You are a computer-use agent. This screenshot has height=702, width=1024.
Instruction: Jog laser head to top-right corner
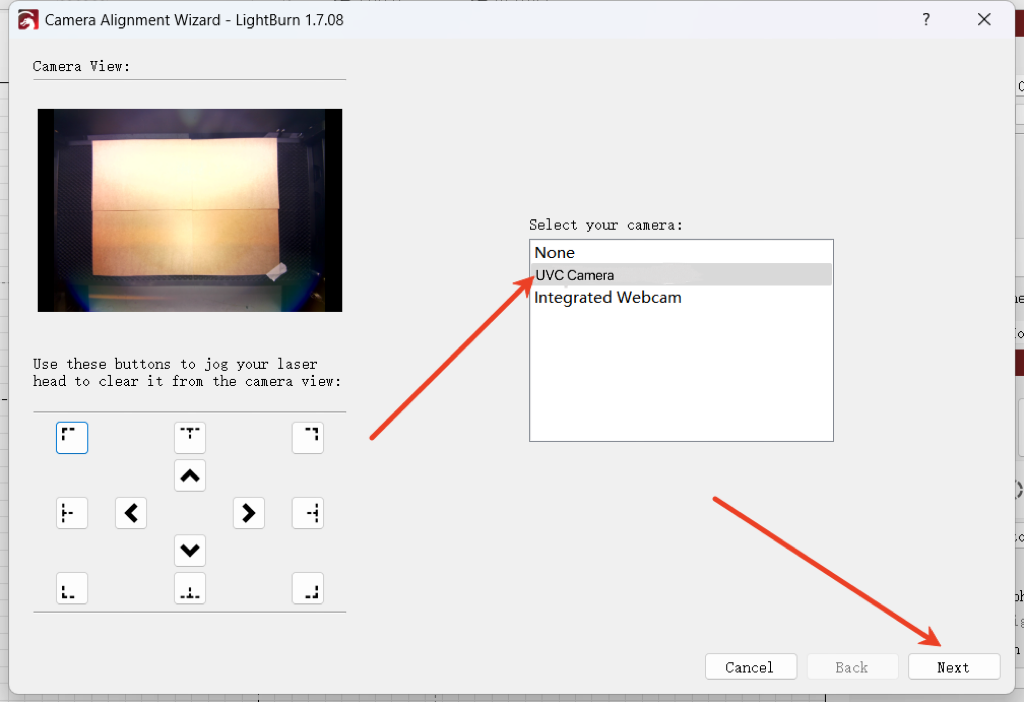(308, 438)
